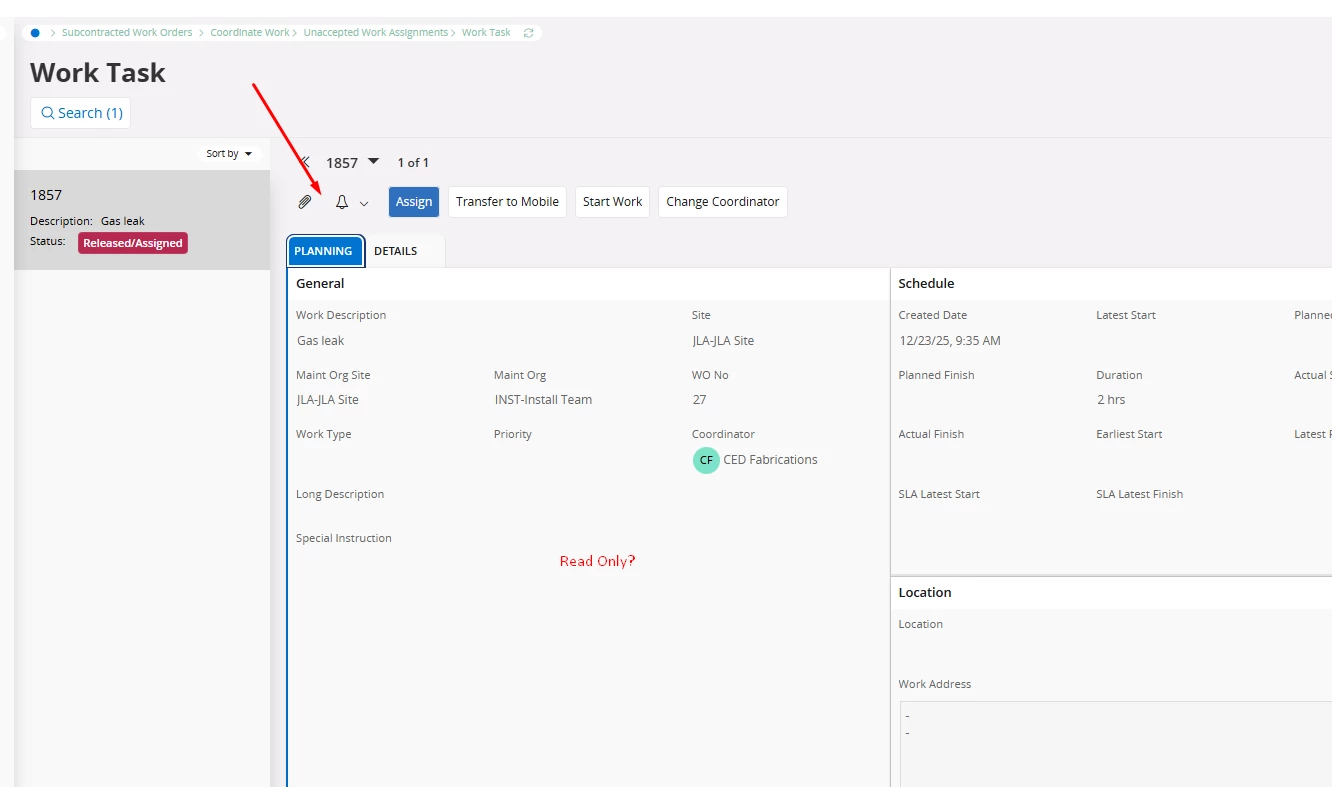
Task: Open attachments with the paperclip icon
Action: (x=305, y=202)
